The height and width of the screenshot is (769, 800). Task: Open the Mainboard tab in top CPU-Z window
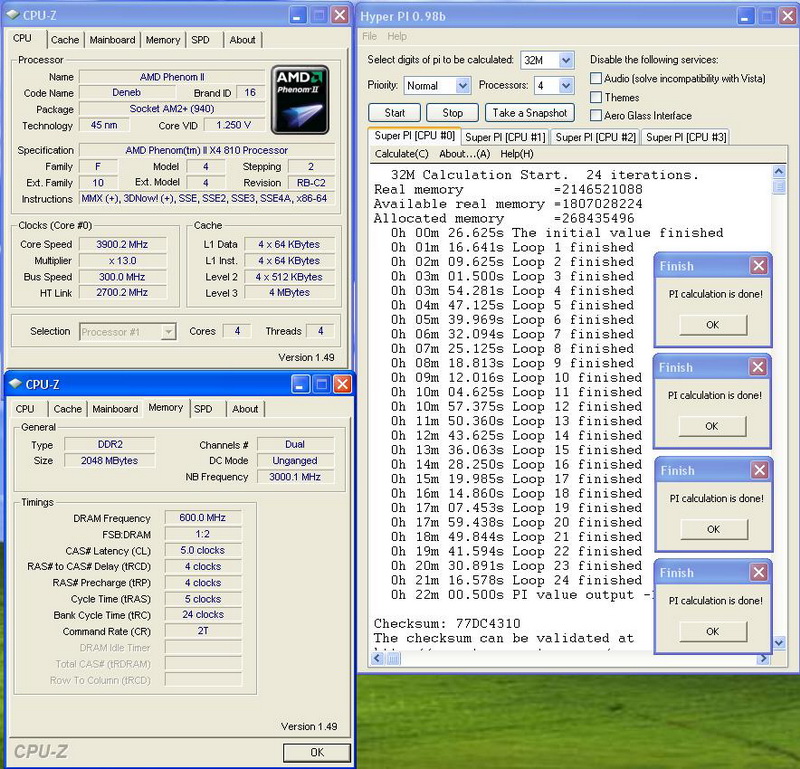tap(112, 40)
